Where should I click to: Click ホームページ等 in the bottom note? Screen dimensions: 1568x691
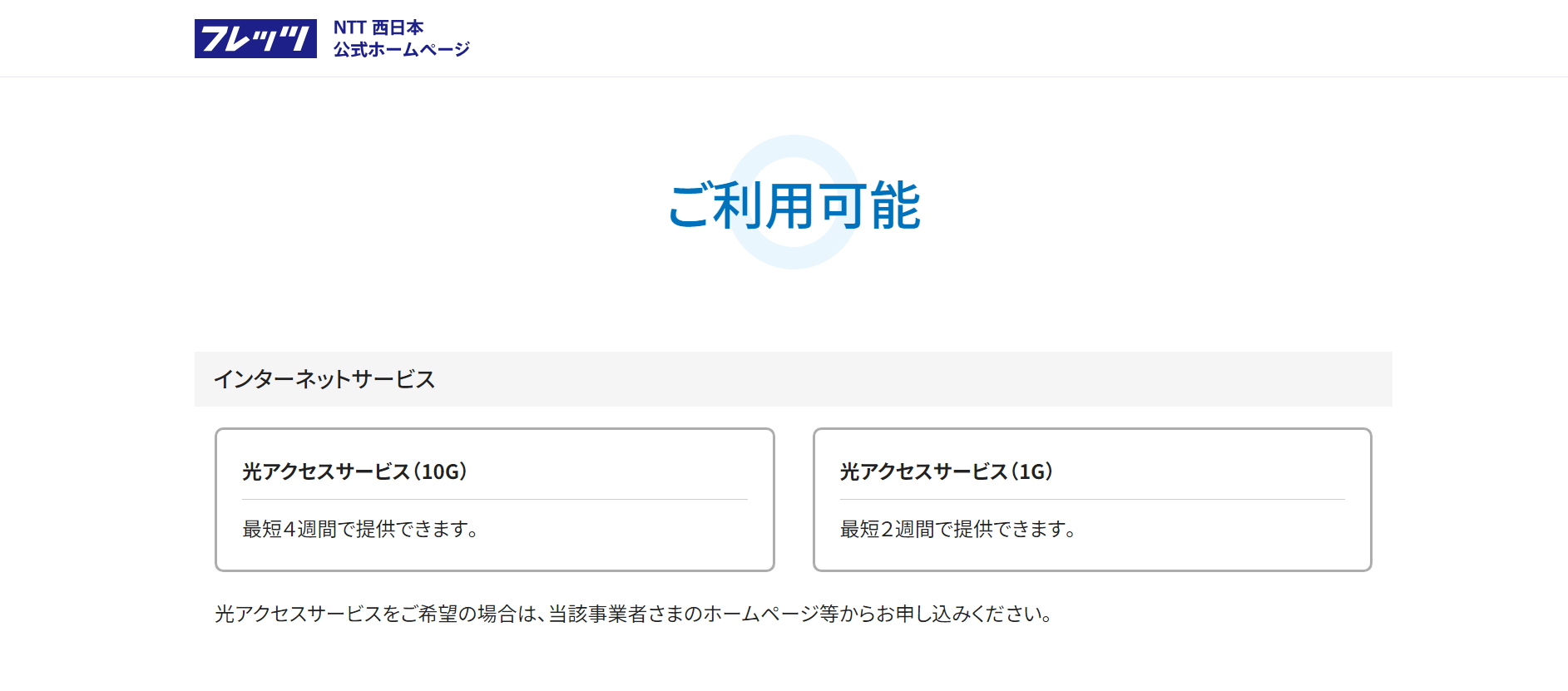click(771, 614)
